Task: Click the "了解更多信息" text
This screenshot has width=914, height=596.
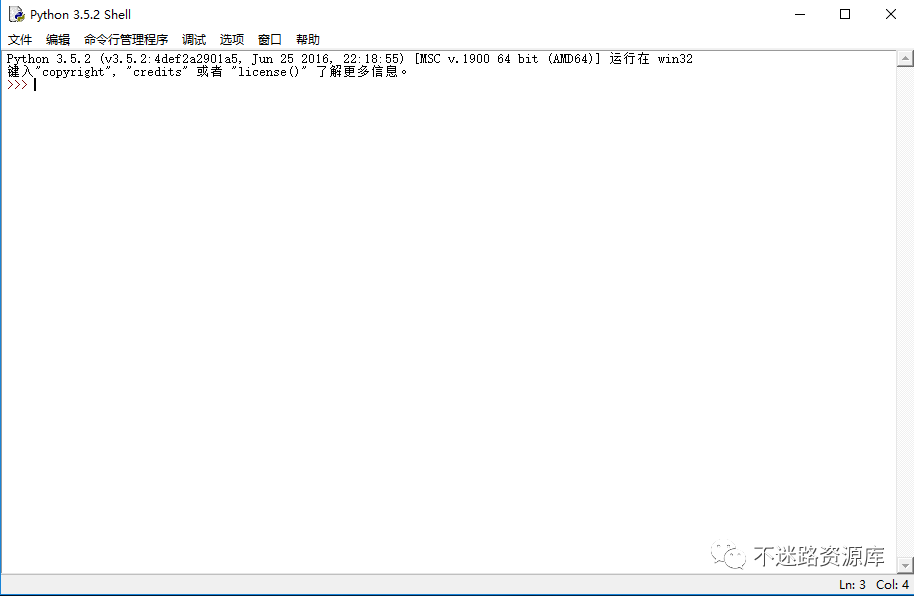Action: pos(357,72)
